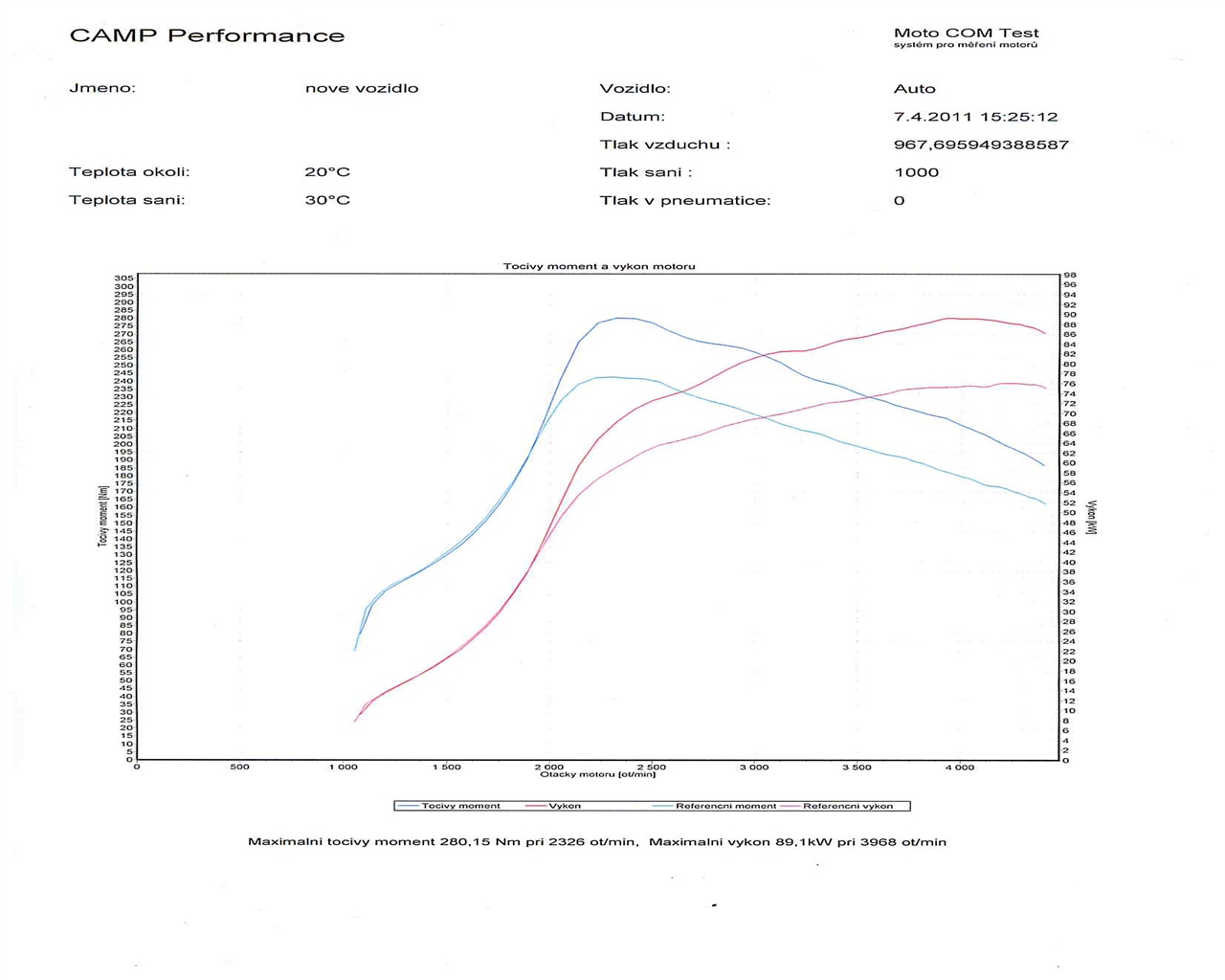Click the 2 500 tick on x-axis
Image resolution: width=1225 pixels, height=980 pixels.
coord(651,767)
